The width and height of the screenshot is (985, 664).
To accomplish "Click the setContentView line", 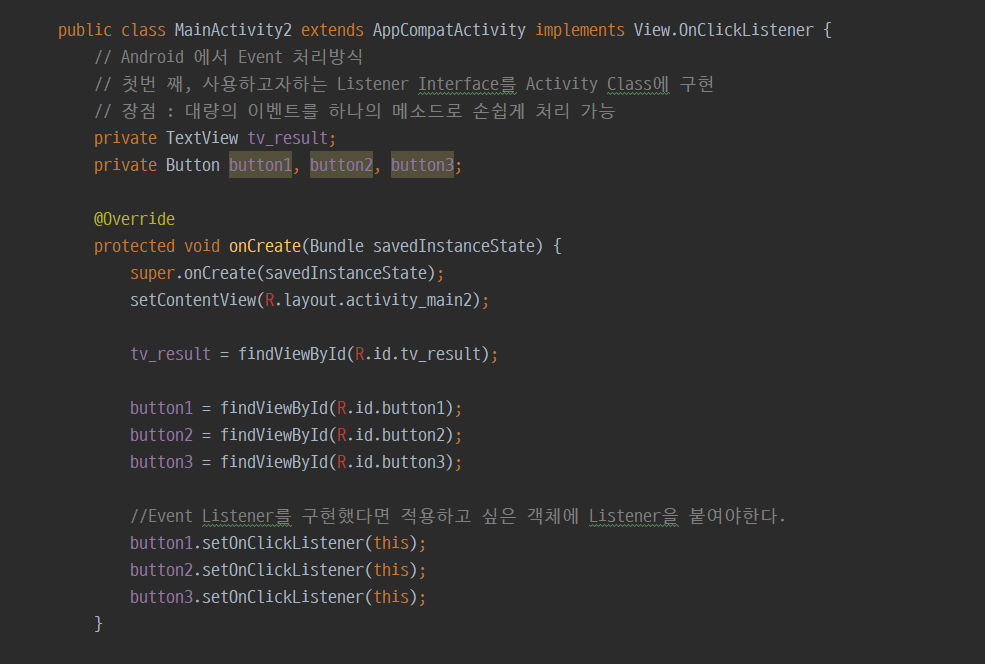I will [310, 300].
